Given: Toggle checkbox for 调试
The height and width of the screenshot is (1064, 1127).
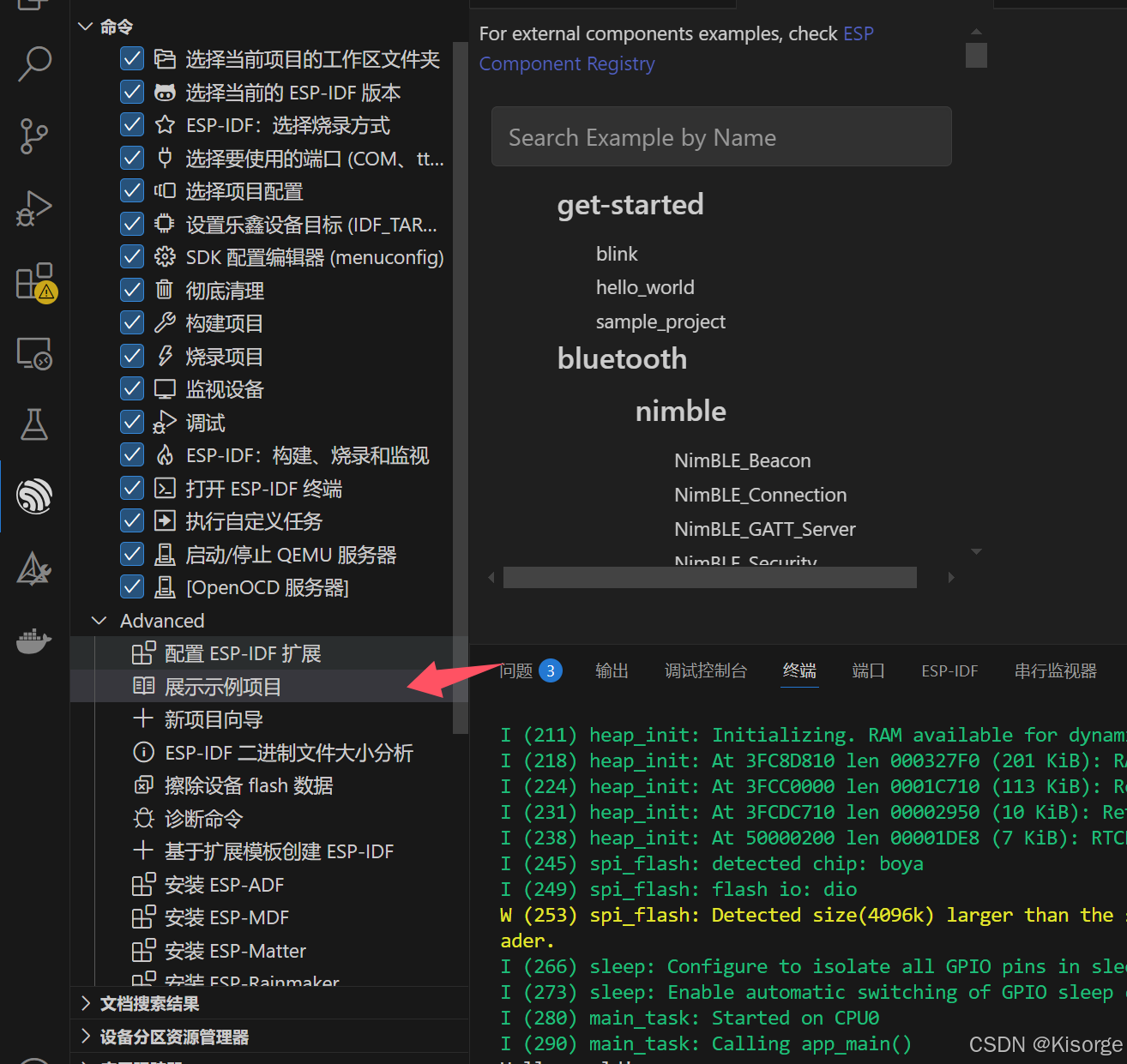Looking at the screenshot, I should tap(132, 422).
